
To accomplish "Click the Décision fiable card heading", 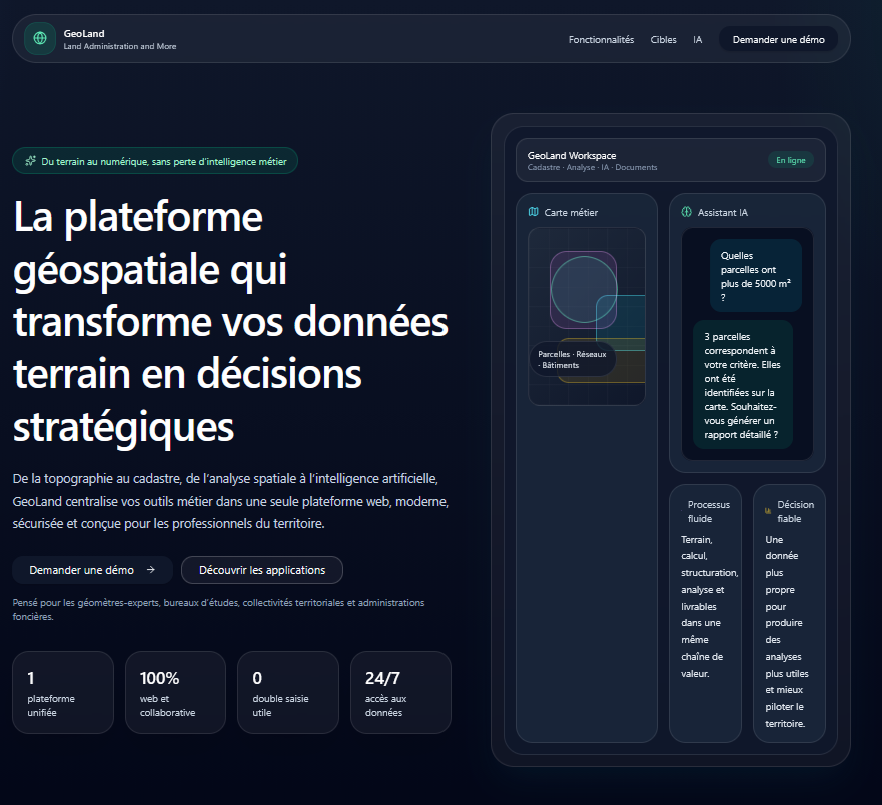I will pyautogui.click(x=795, y=511).
